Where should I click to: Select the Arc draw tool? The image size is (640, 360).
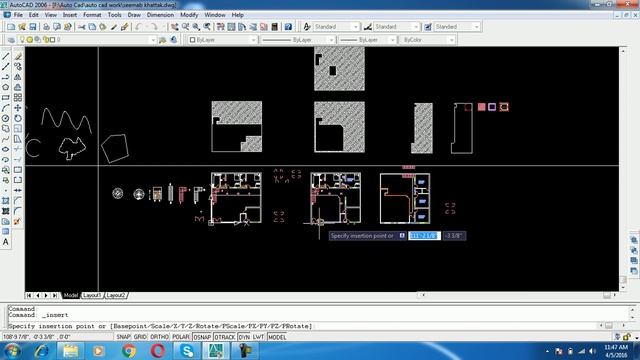6,108
